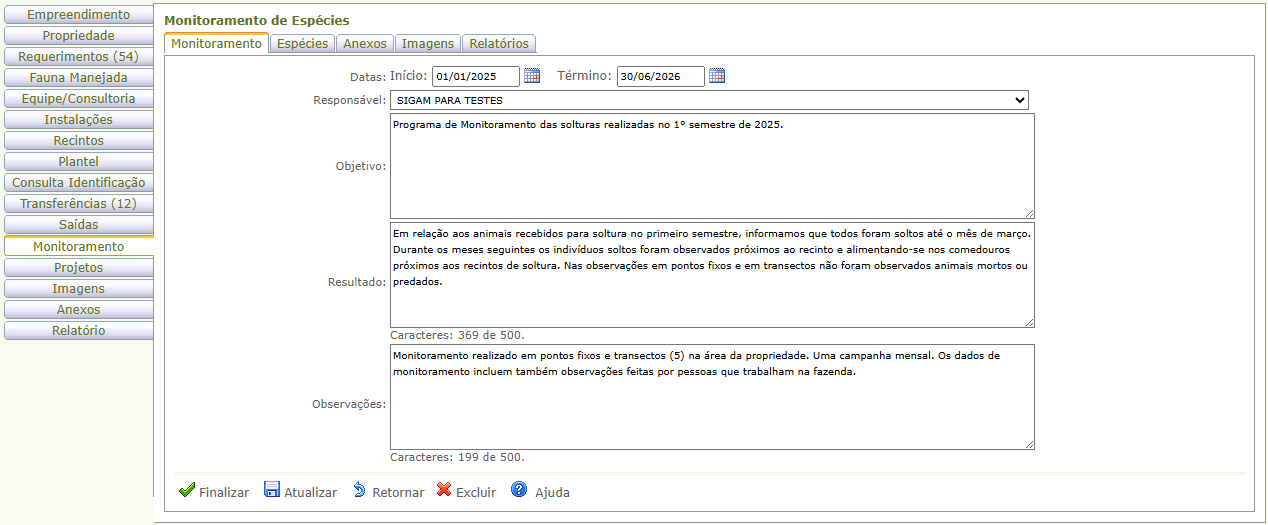Open Requerimentos (54) in the sidebar
Viewport: 1268px width, 525px height.
pos(78,56)
